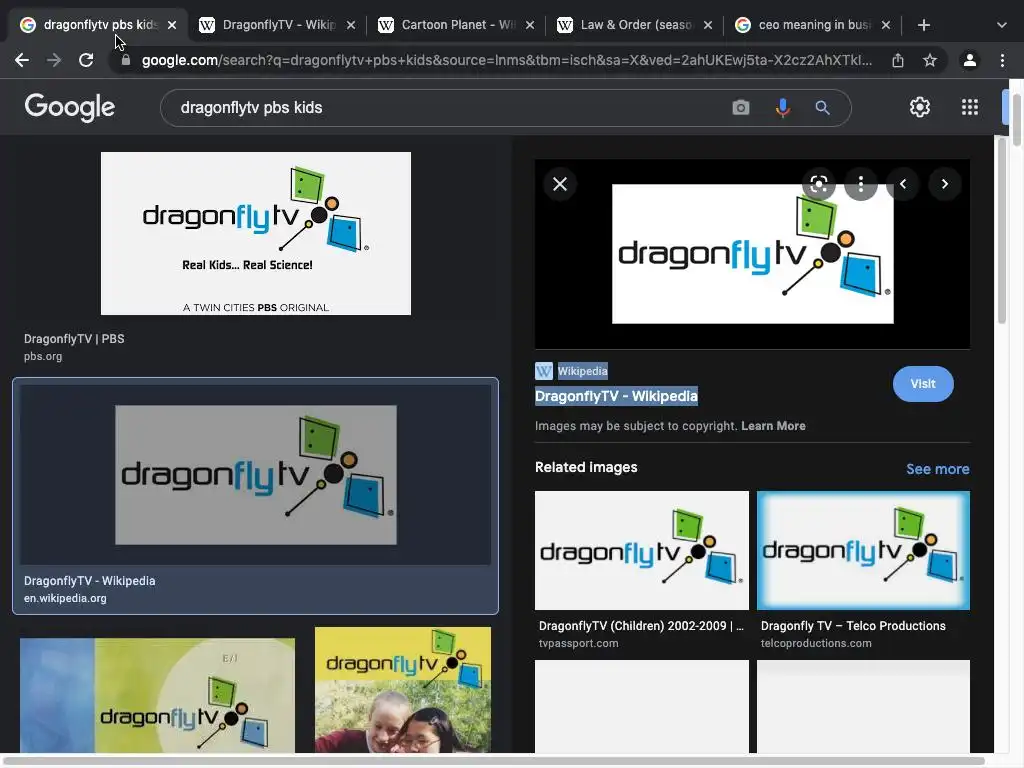Screen dimensions: 1024x768
Task: Close the Cartoon Planet tab
Action: pyautogui.click(x=530, y=25)
